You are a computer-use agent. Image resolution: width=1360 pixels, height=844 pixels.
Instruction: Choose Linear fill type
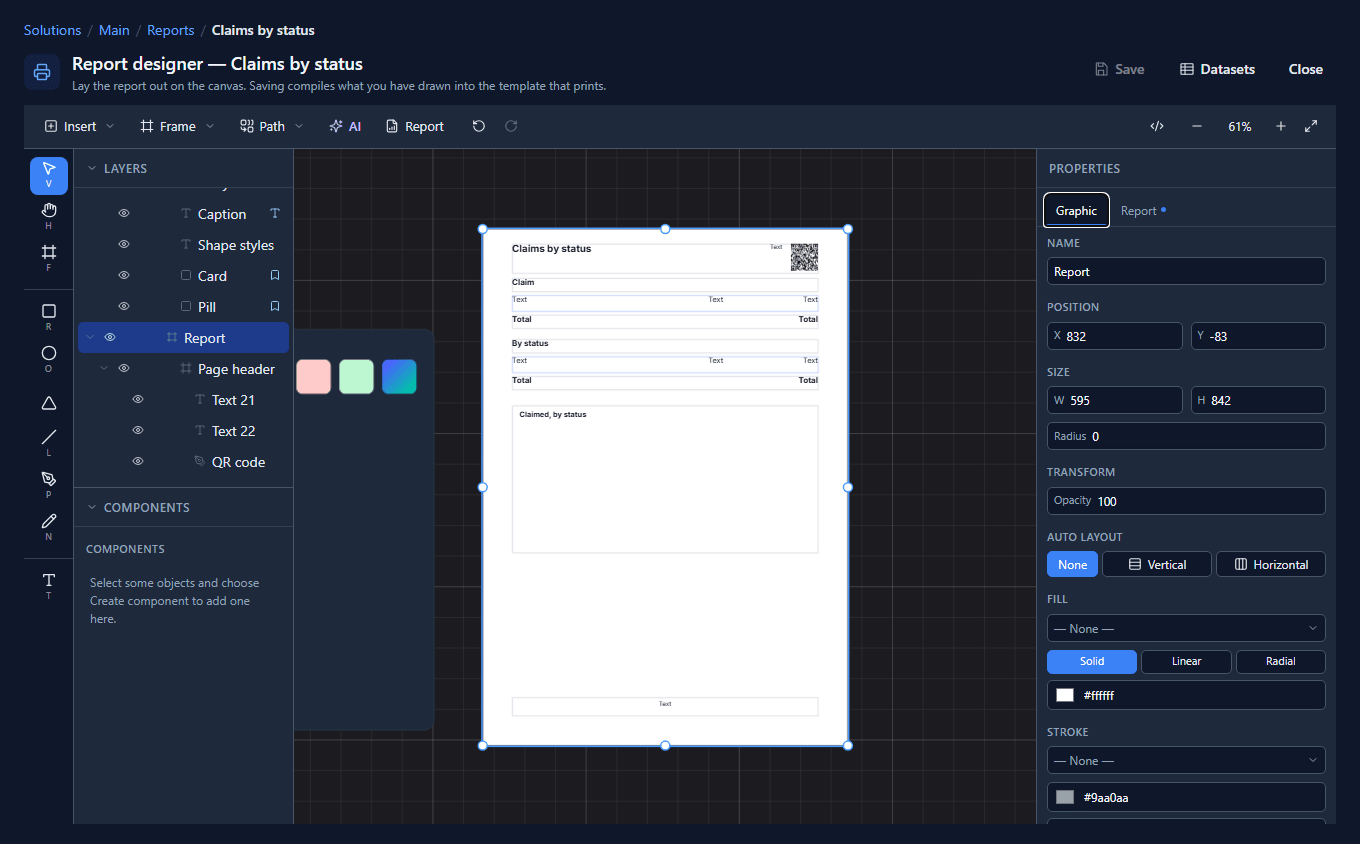(x=1187, y=661)
